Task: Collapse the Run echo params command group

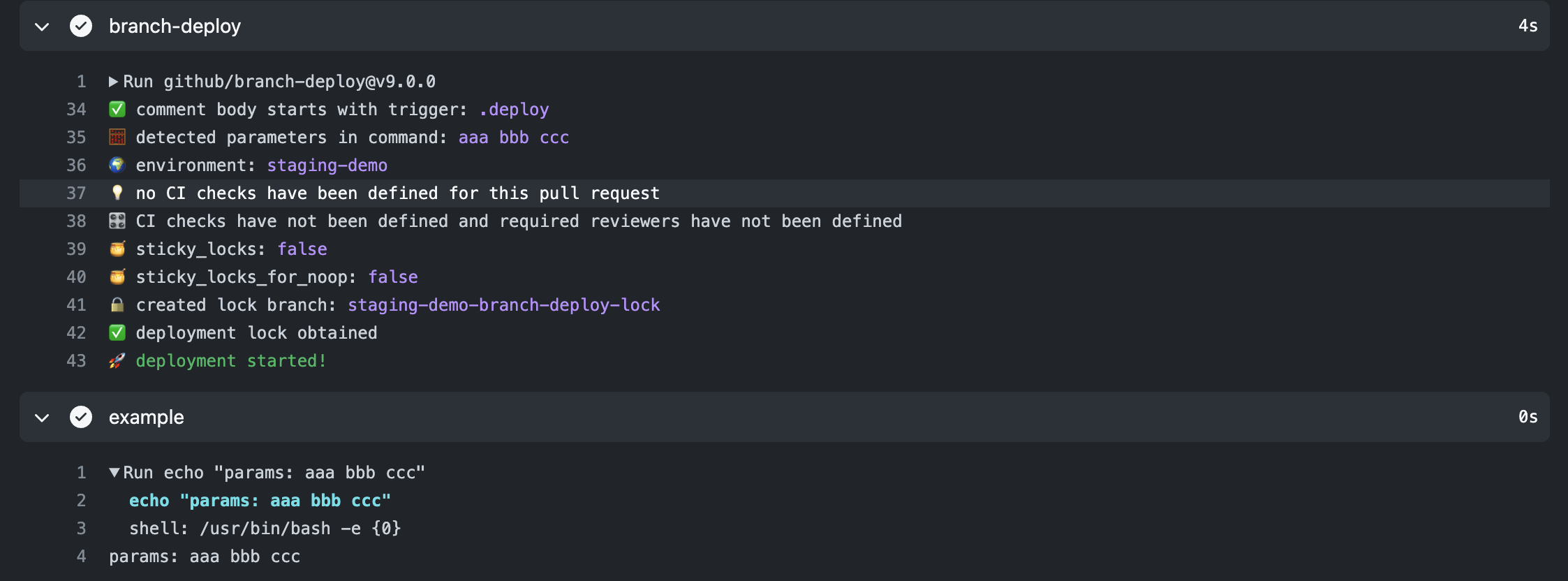Action: coord(115,472)
